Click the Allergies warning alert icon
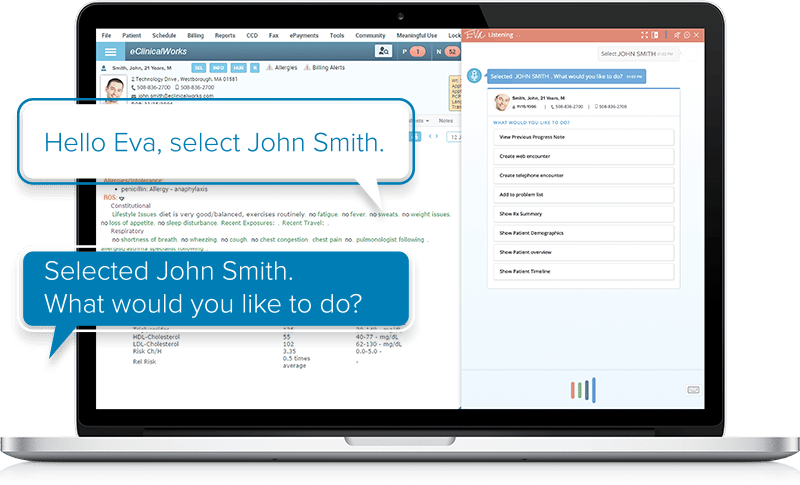 [270, 67]
